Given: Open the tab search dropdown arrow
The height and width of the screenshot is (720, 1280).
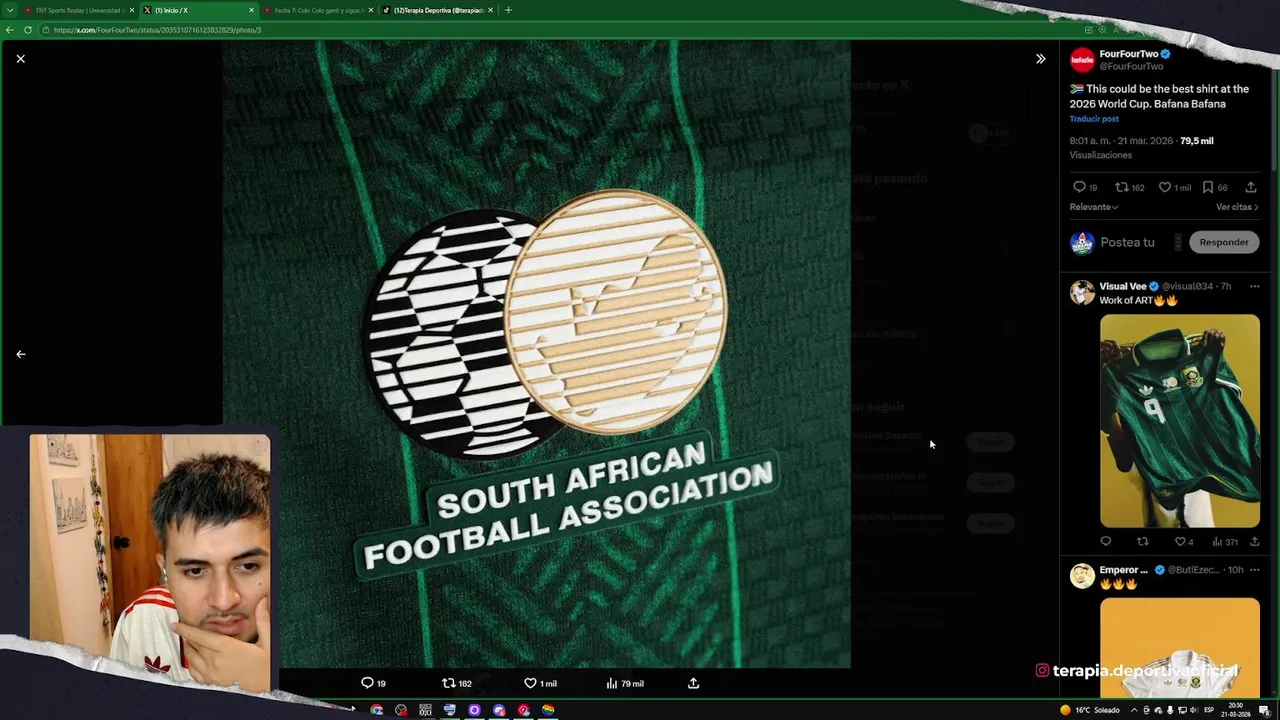Looking at the screenshot, I should 10,10.
